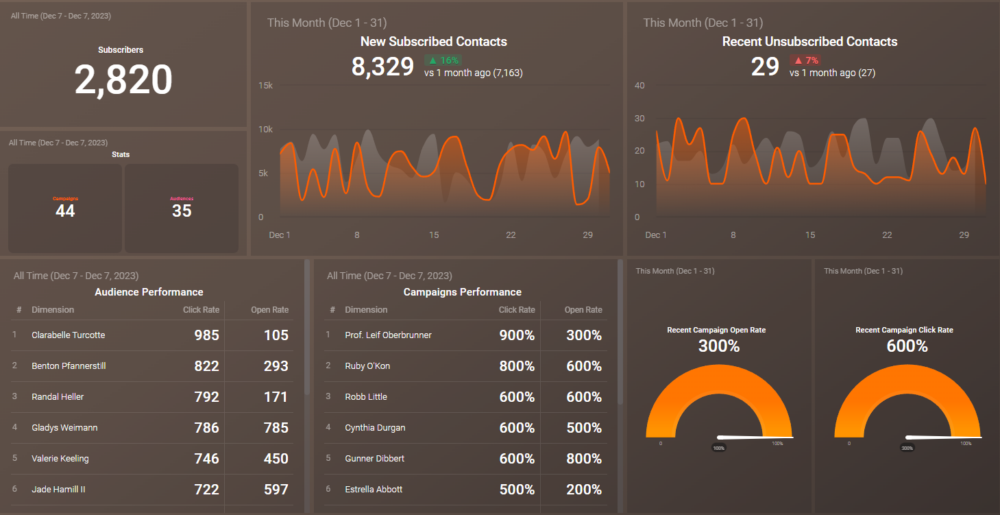Click Gunner Dibbert's open rate 800%
1000x515 pixels.
click(x=584, y=458)
